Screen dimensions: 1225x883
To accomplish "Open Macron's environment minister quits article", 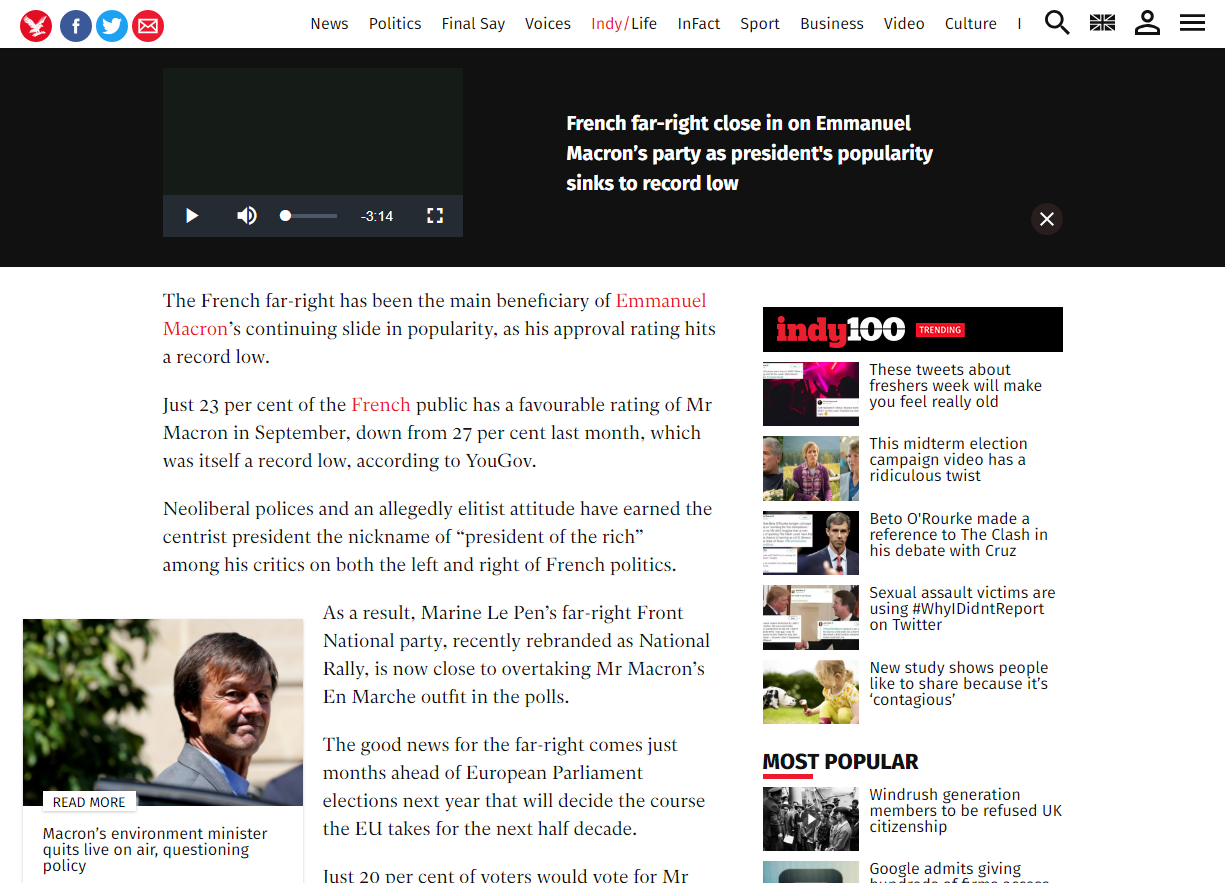I will click(x=155, y=849).
